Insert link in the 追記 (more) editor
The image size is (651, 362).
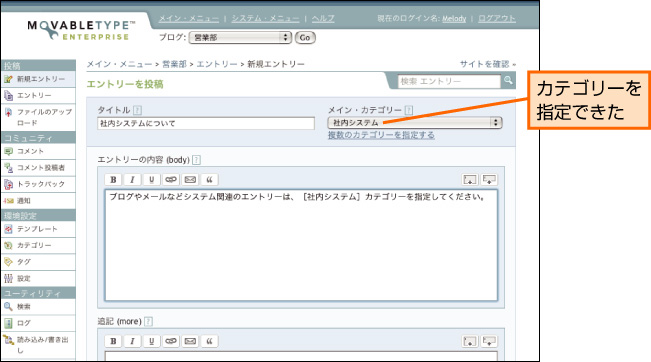[171, 341]
